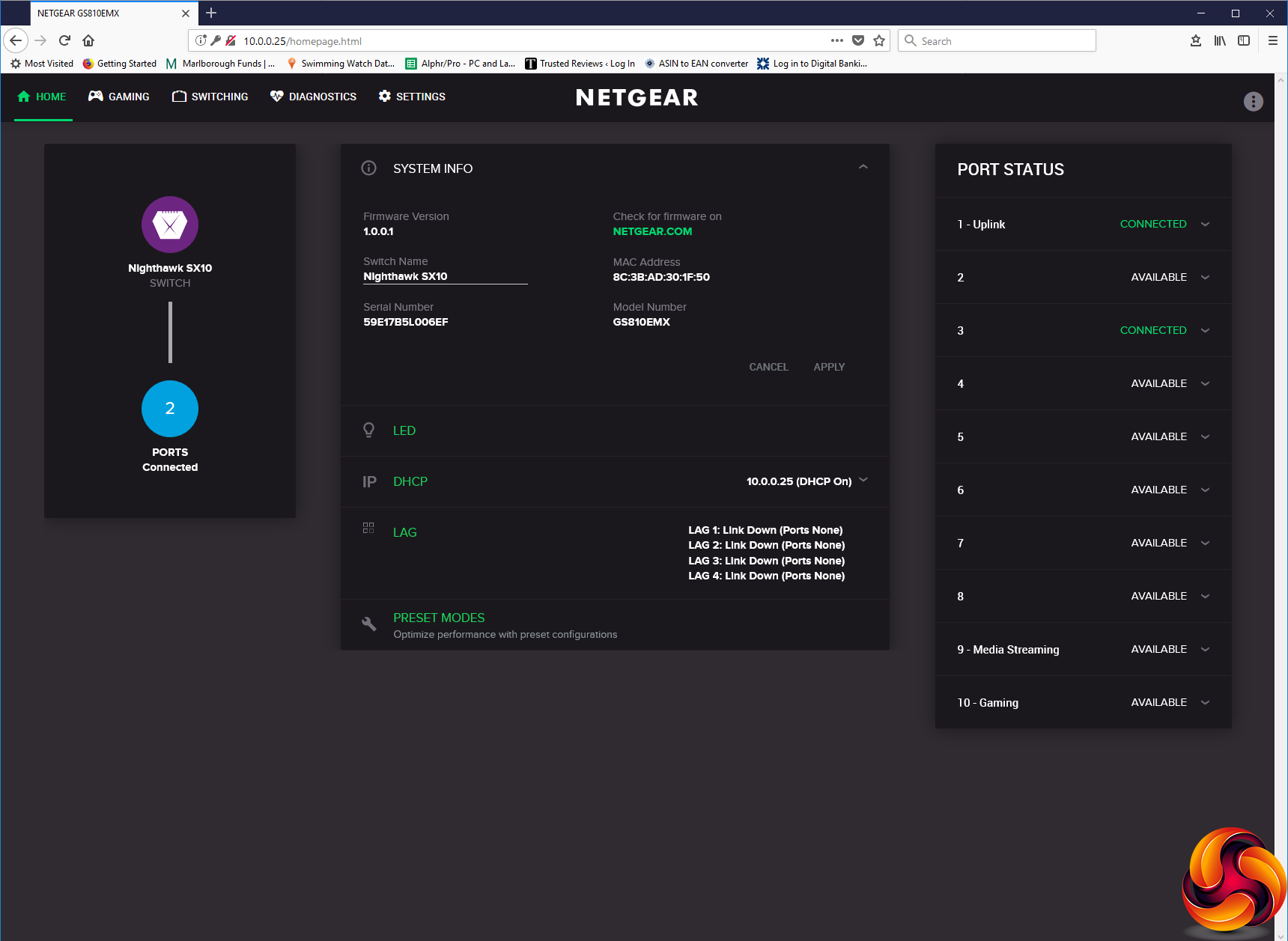Open the LAG section link
This screenshot has height=941, width=1288.
click(405, 532)
